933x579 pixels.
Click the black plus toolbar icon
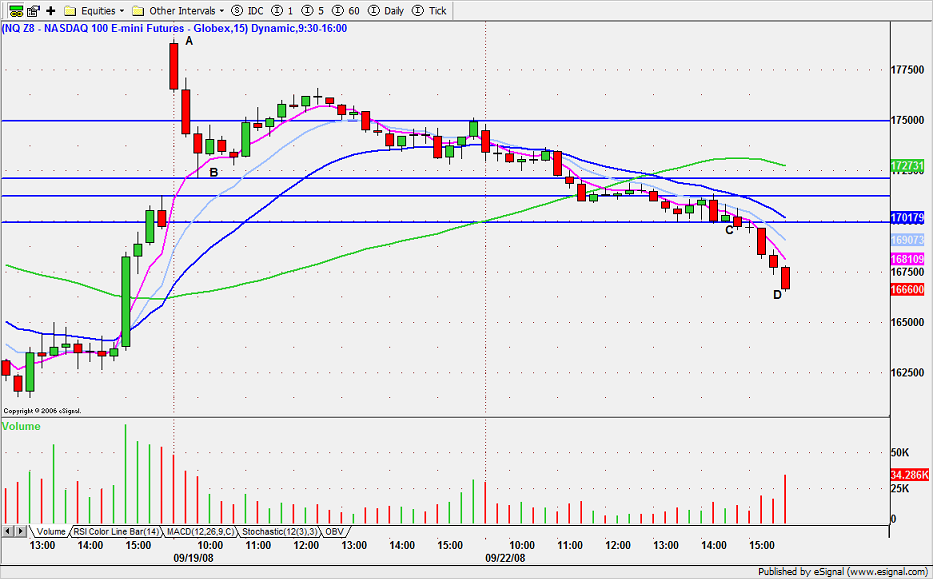pyautogui.click(x=51, y=11)
